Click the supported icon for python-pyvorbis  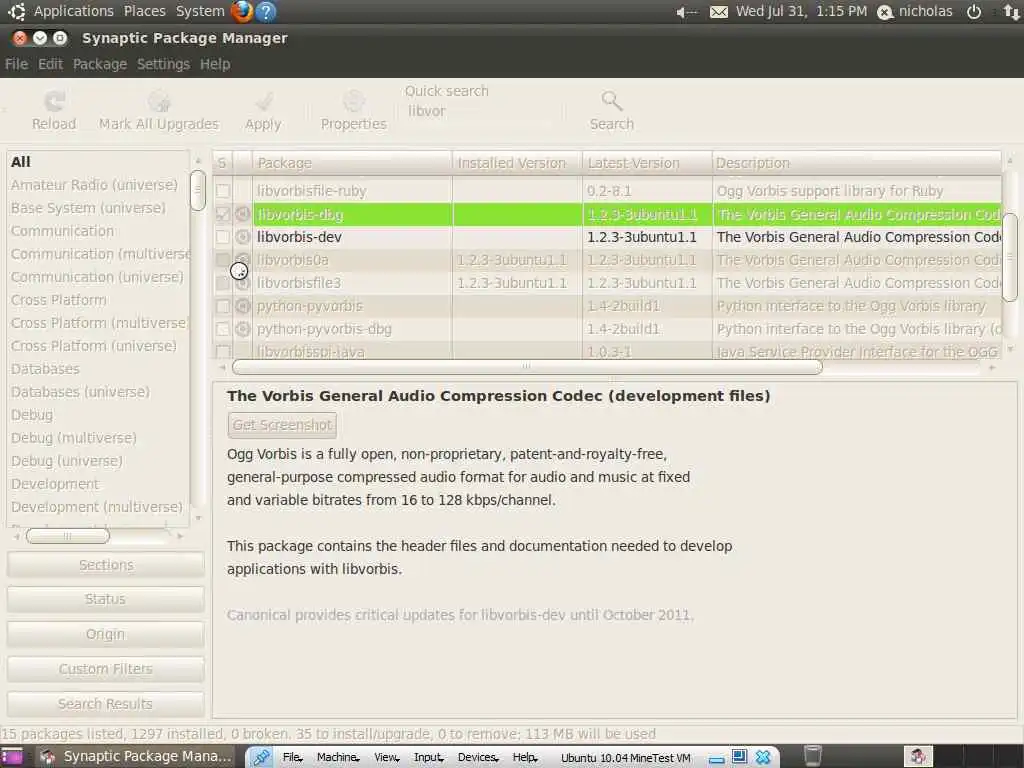coord(242,306)
